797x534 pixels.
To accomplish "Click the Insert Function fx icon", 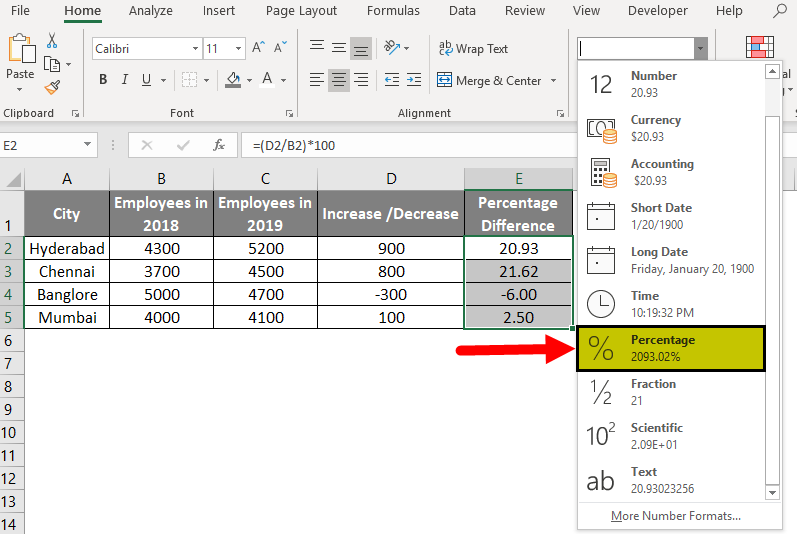I will [x=218, y=145].
